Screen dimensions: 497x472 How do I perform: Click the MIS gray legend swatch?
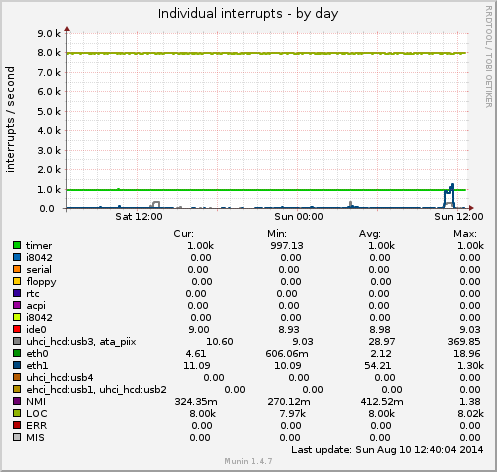(17, 437)
